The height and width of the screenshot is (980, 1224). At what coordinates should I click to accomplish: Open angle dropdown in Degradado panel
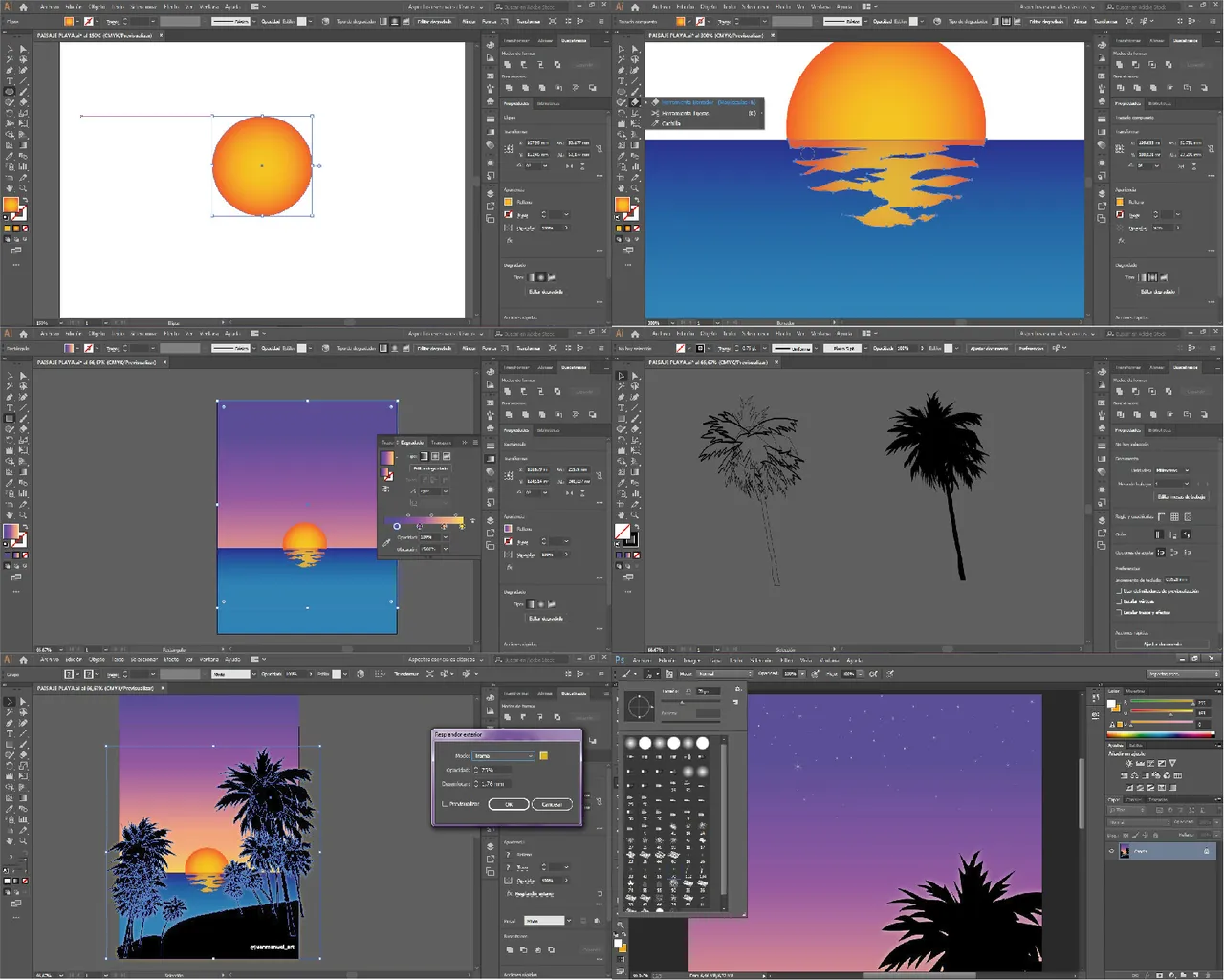[x=446, y=491]
